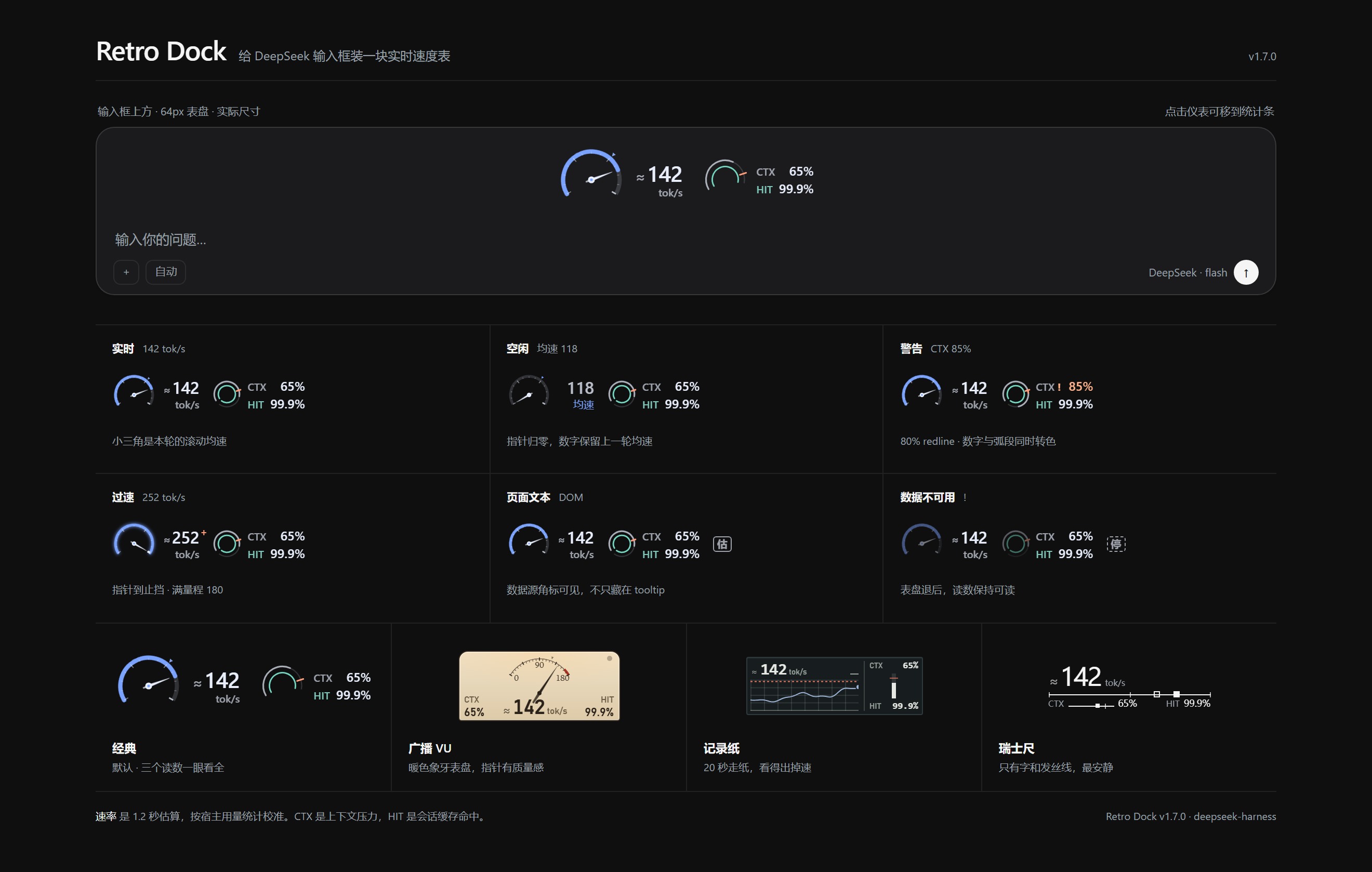
Task: Click the CTX ring in the 过速 card
Action: (227, 544)
